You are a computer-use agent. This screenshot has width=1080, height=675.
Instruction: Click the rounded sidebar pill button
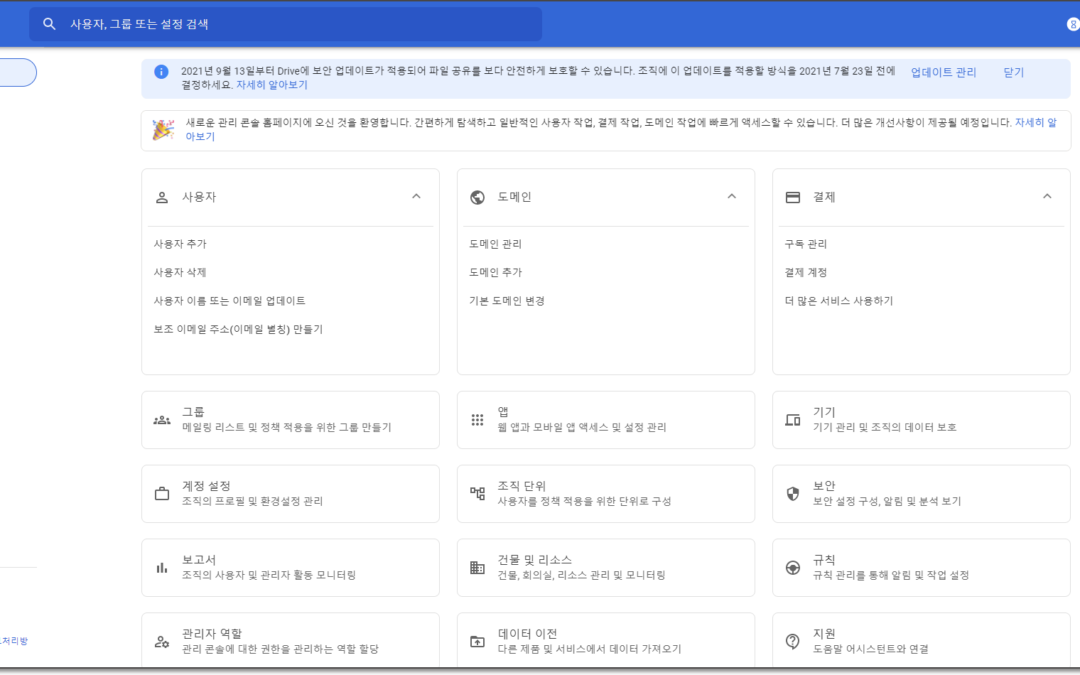click(x=18, y=72)
